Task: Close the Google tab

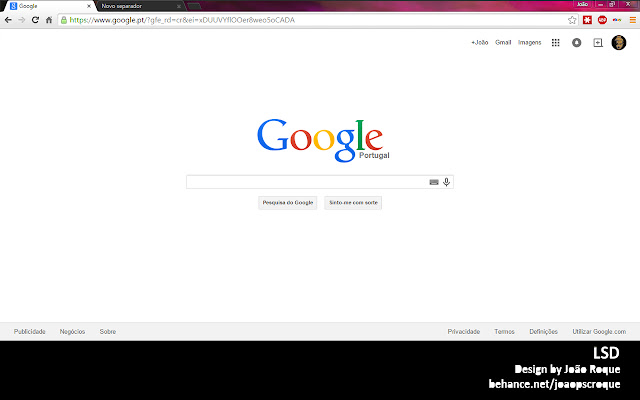Action: tap(89, 6)
